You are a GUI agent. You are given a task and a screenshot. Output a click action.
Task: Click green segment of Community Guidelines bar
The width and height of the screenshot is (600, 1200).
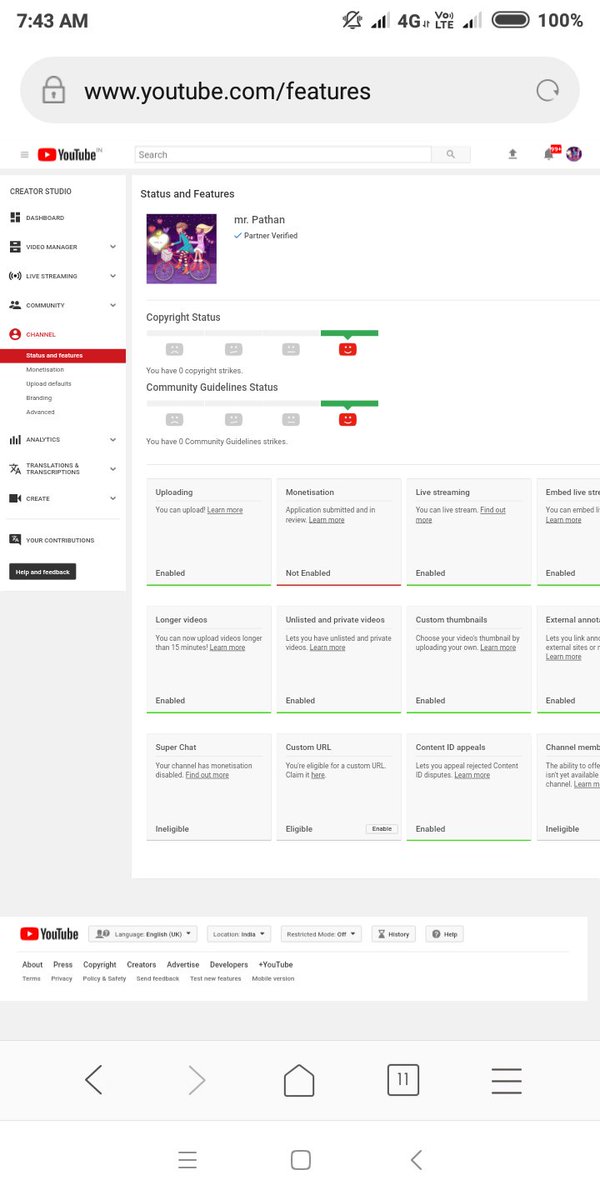[x=349, y=403]
